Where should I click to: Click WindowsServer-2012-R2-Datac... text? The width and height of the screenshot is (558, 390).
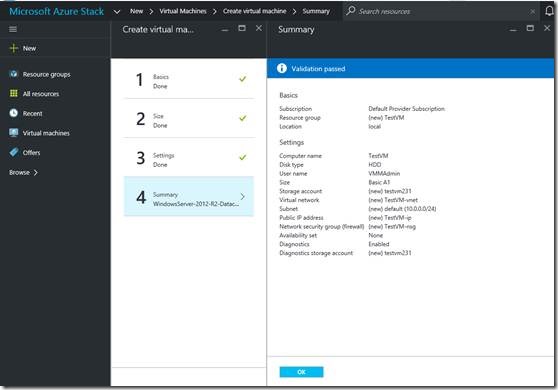(x=196, y=204)
